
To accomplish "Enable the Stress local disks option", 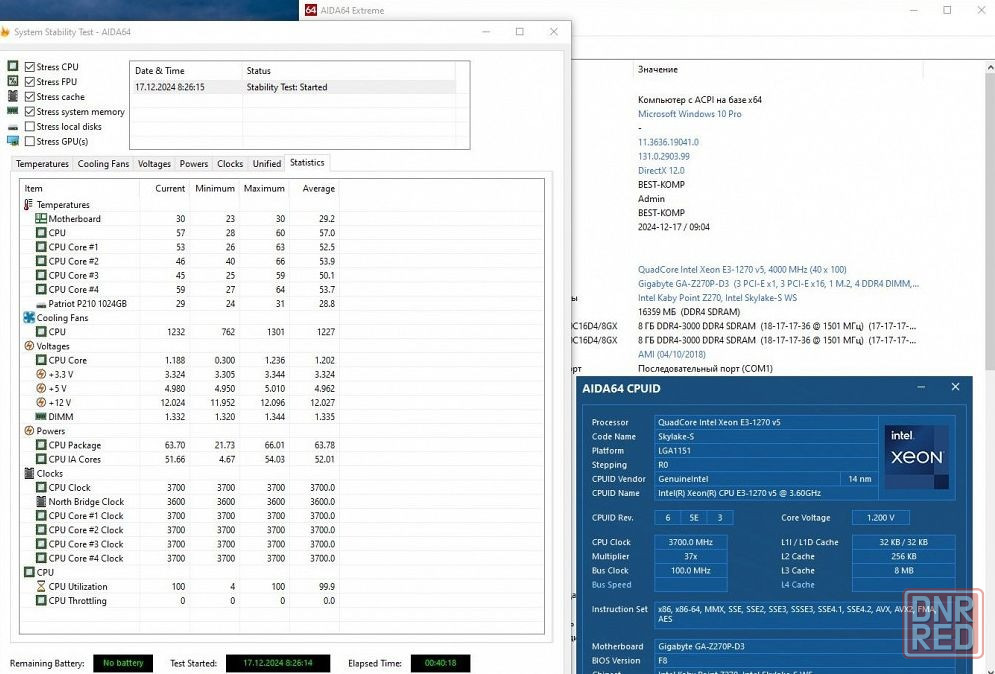I will pyautogui.click(x=30, y=126).
